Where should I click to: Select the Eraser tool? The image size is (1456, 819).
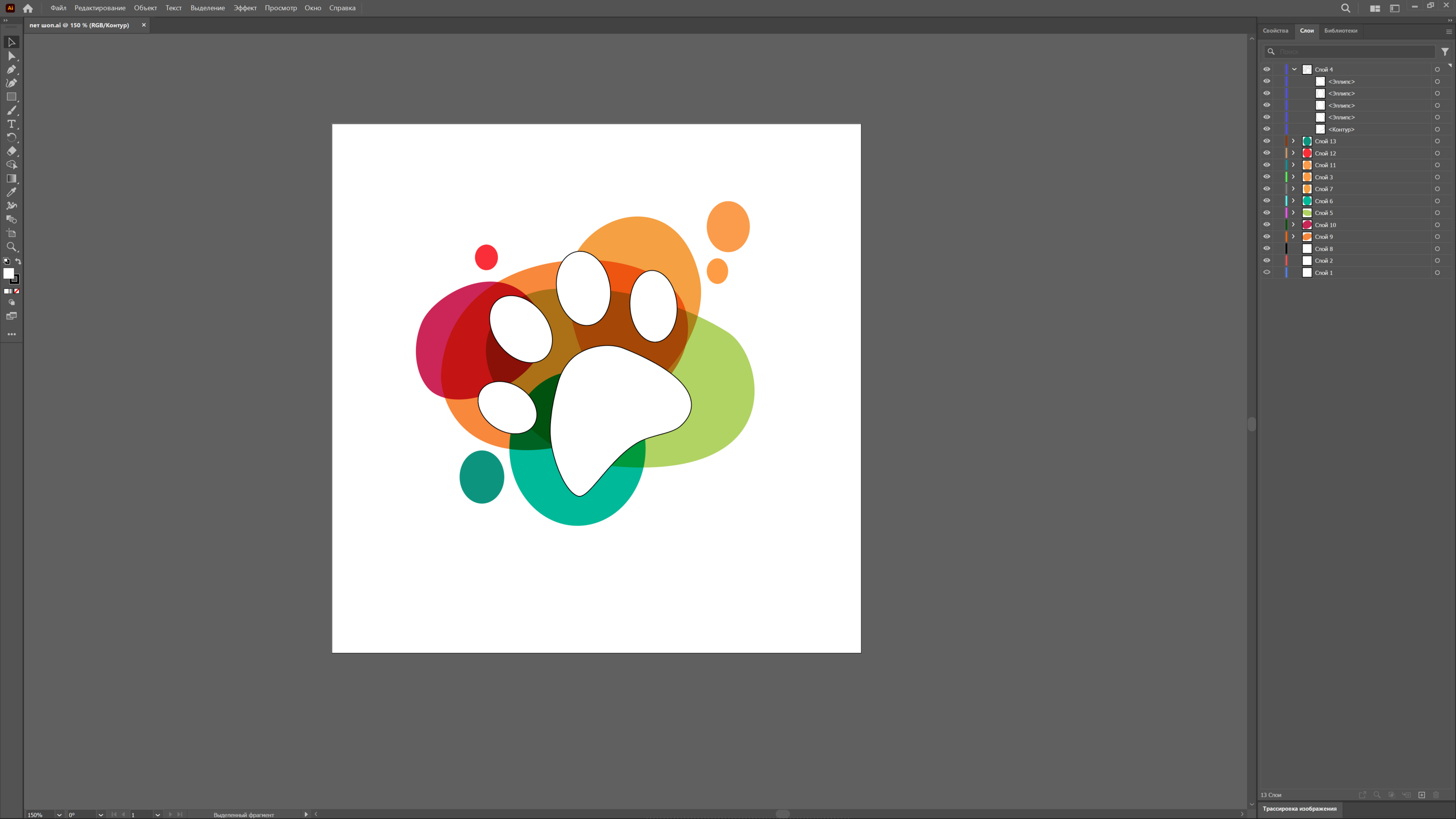[11, 151]
